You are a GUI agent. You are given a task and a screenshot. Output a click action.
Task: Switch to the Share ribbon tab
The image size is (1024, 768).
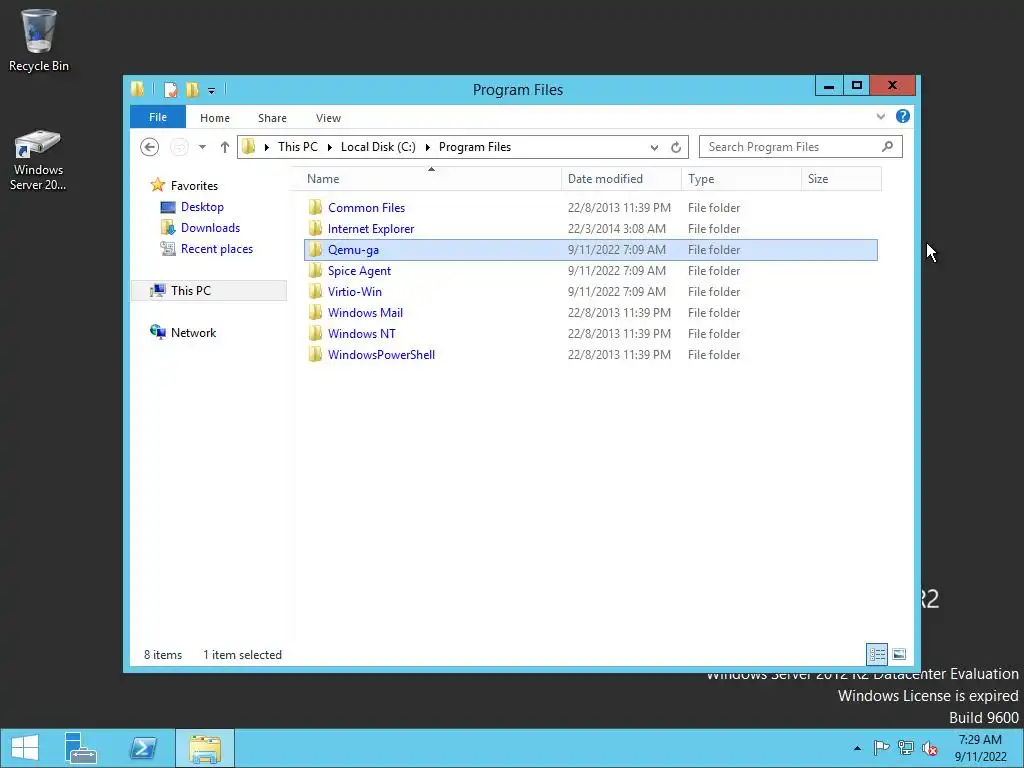(x=272, y=118)
